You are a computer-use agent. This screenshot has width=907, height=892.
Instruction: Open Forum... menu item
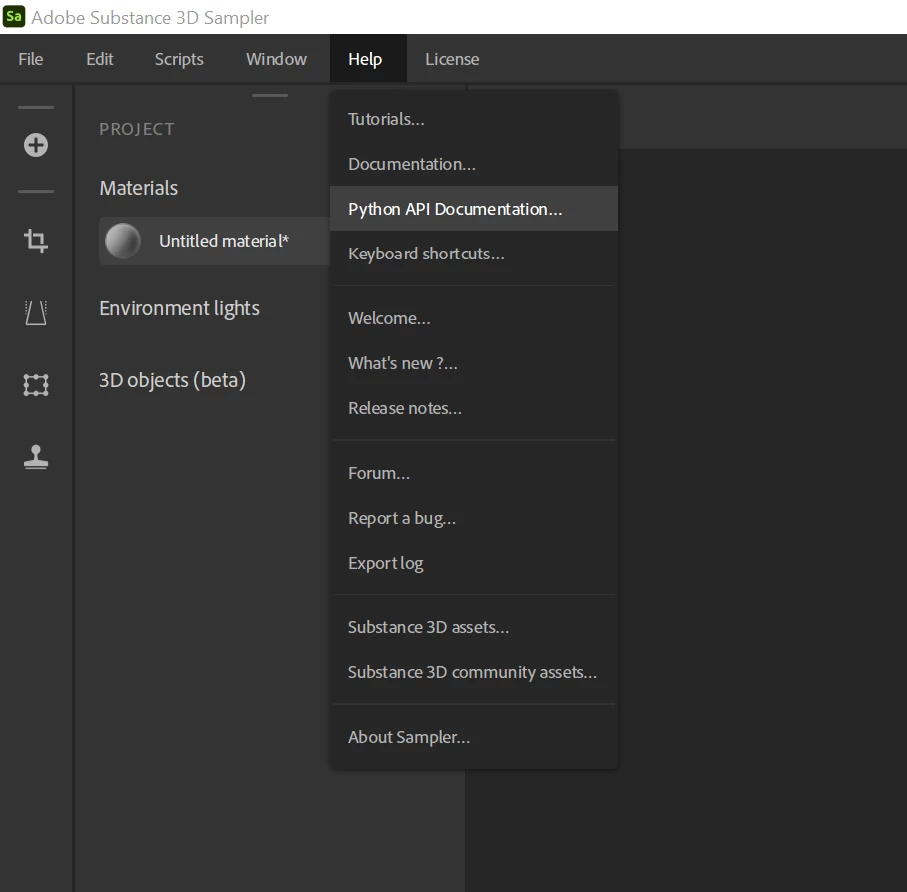[474, 473]
